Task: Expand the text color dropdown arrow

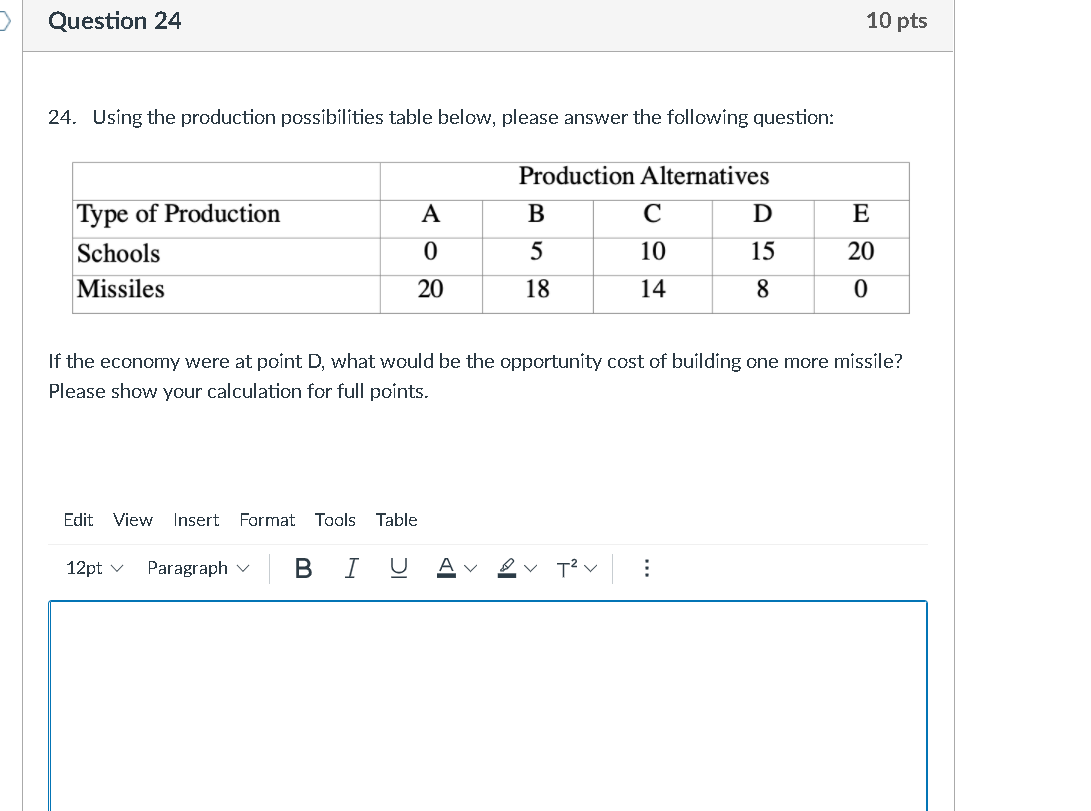Action: (470, 568)
